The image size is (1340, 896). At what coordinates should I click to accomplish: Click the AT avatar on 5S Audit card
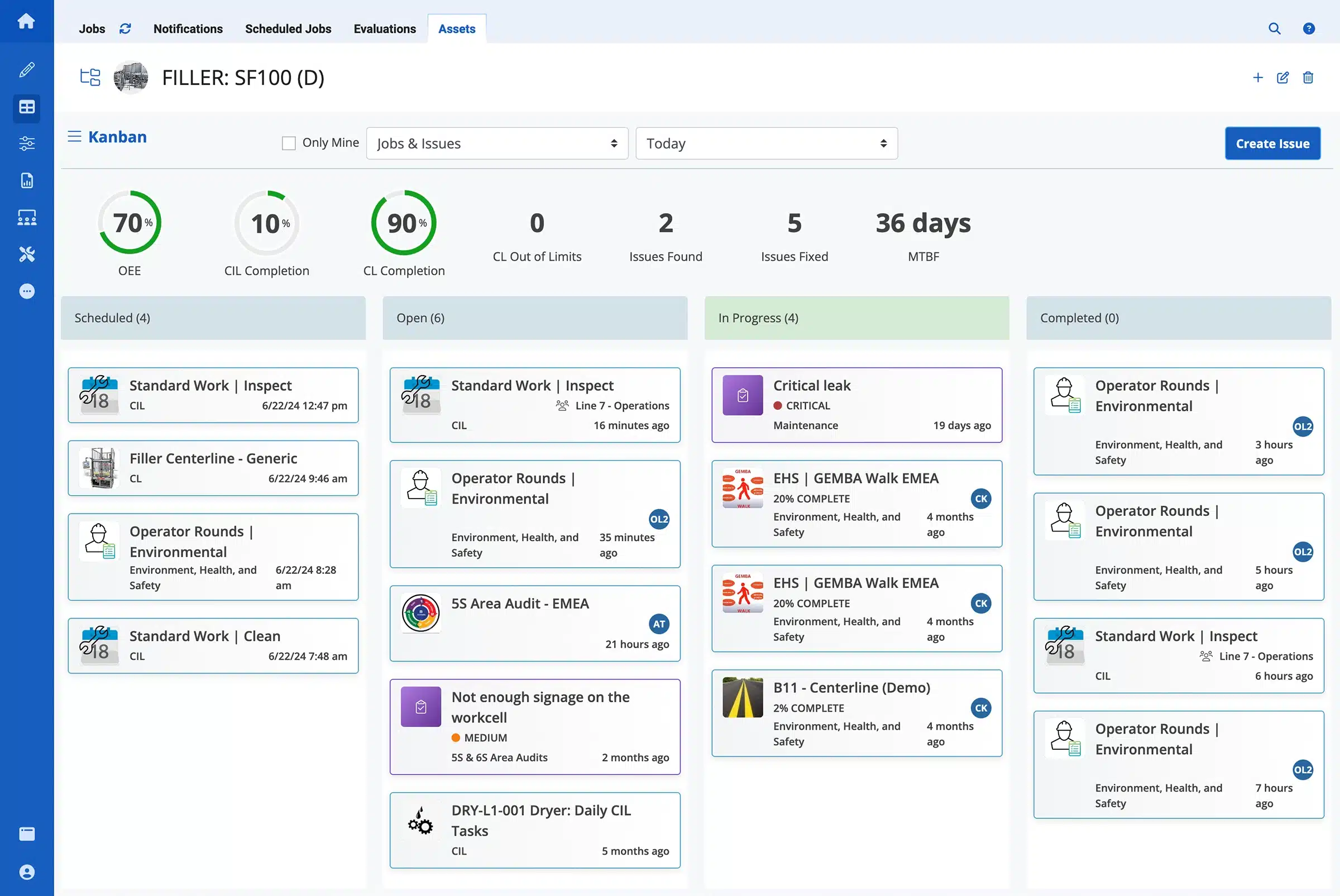point(659,624)
